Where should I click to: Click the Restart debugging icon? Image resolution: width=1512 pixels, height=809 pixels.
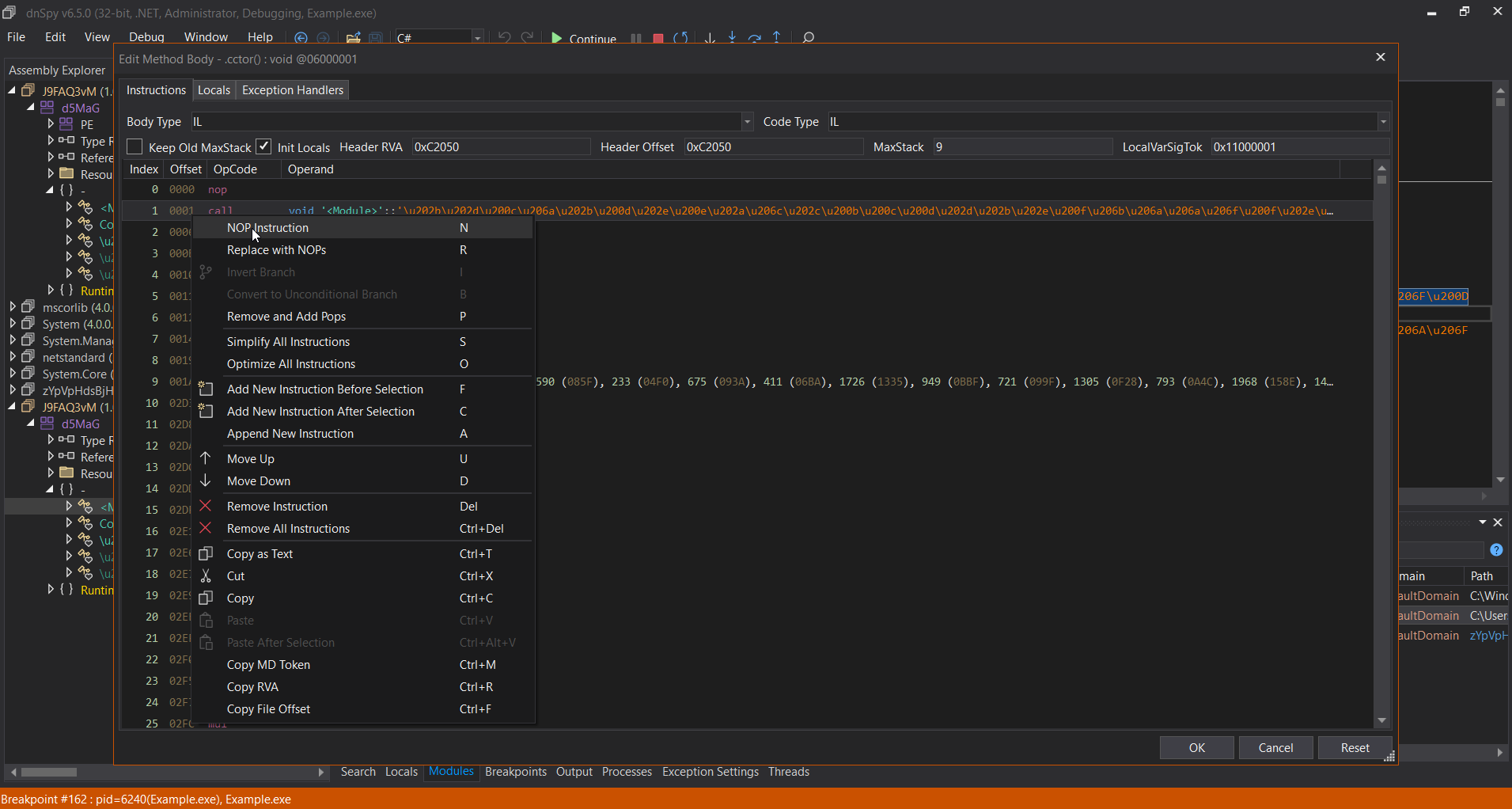680,38
